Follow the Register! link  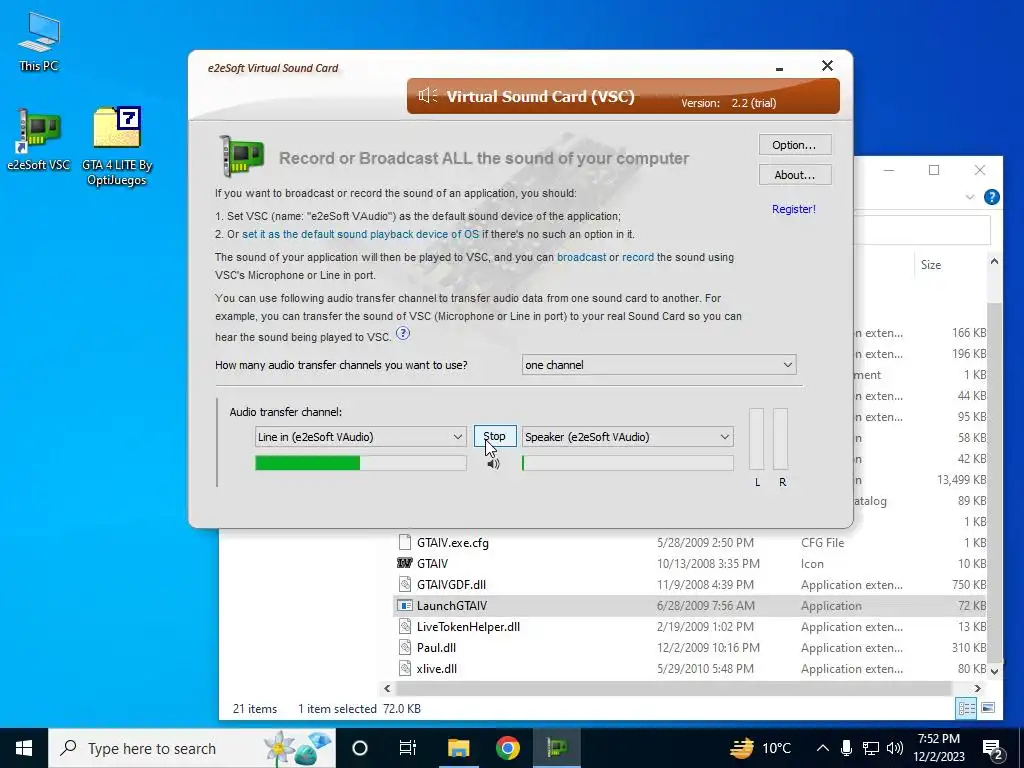793,209
